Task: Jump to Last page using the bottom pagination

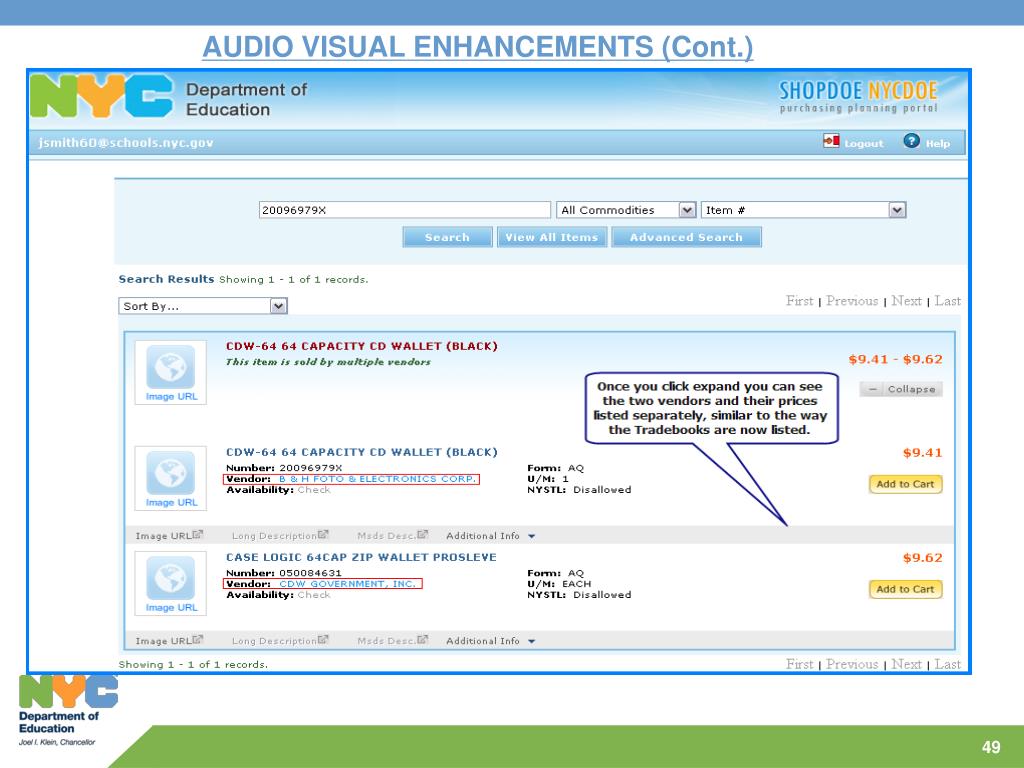Action: (x=948, y=664)
